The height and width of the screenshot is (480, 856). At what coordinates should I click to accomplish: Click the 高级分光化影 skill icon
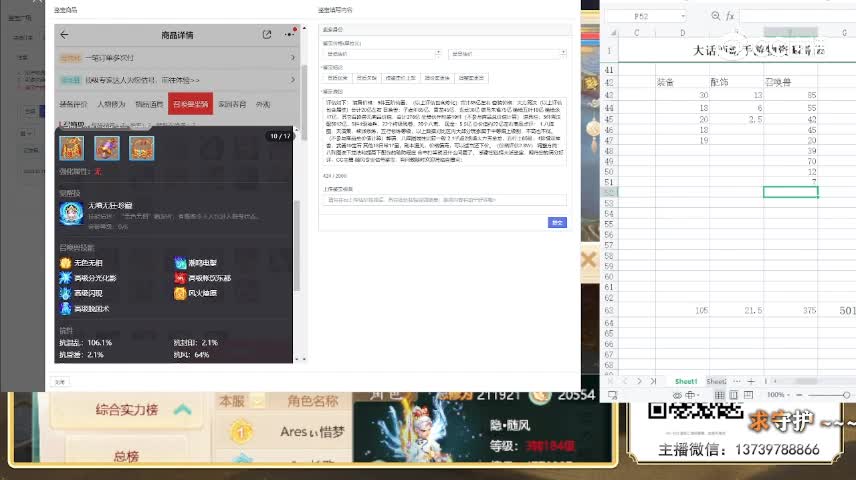coord(66,278)
